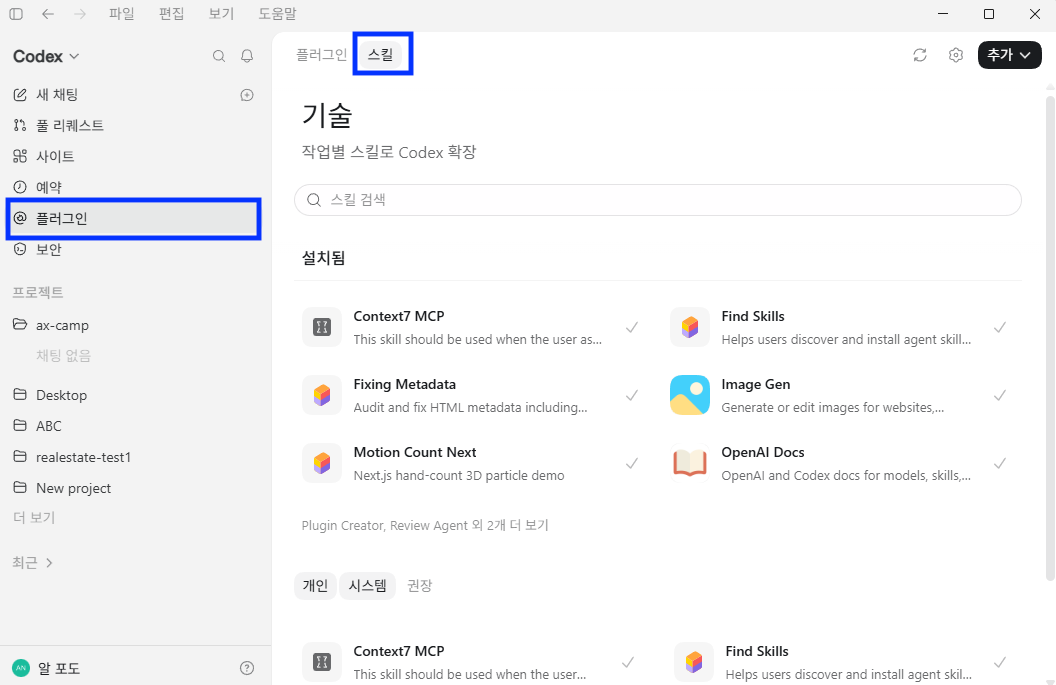This screenshot has width=1056, height=685.
Task: Toggle checkmark for Image Gen
Action: pos(1000,395)
